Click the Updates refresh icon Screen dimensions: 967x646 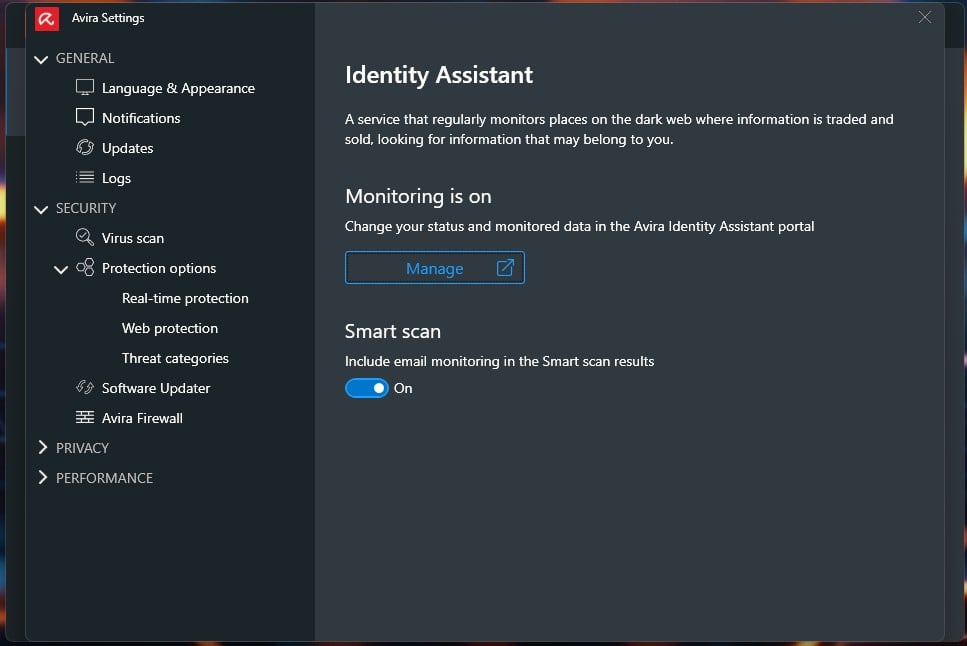point(84,147)
